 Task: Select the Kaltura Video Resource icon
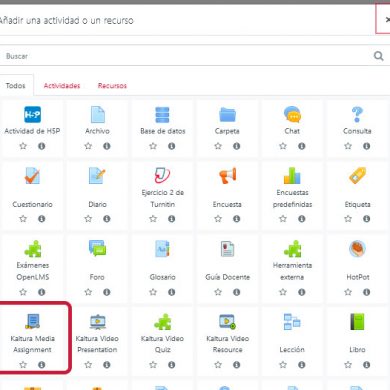point(227,322)
